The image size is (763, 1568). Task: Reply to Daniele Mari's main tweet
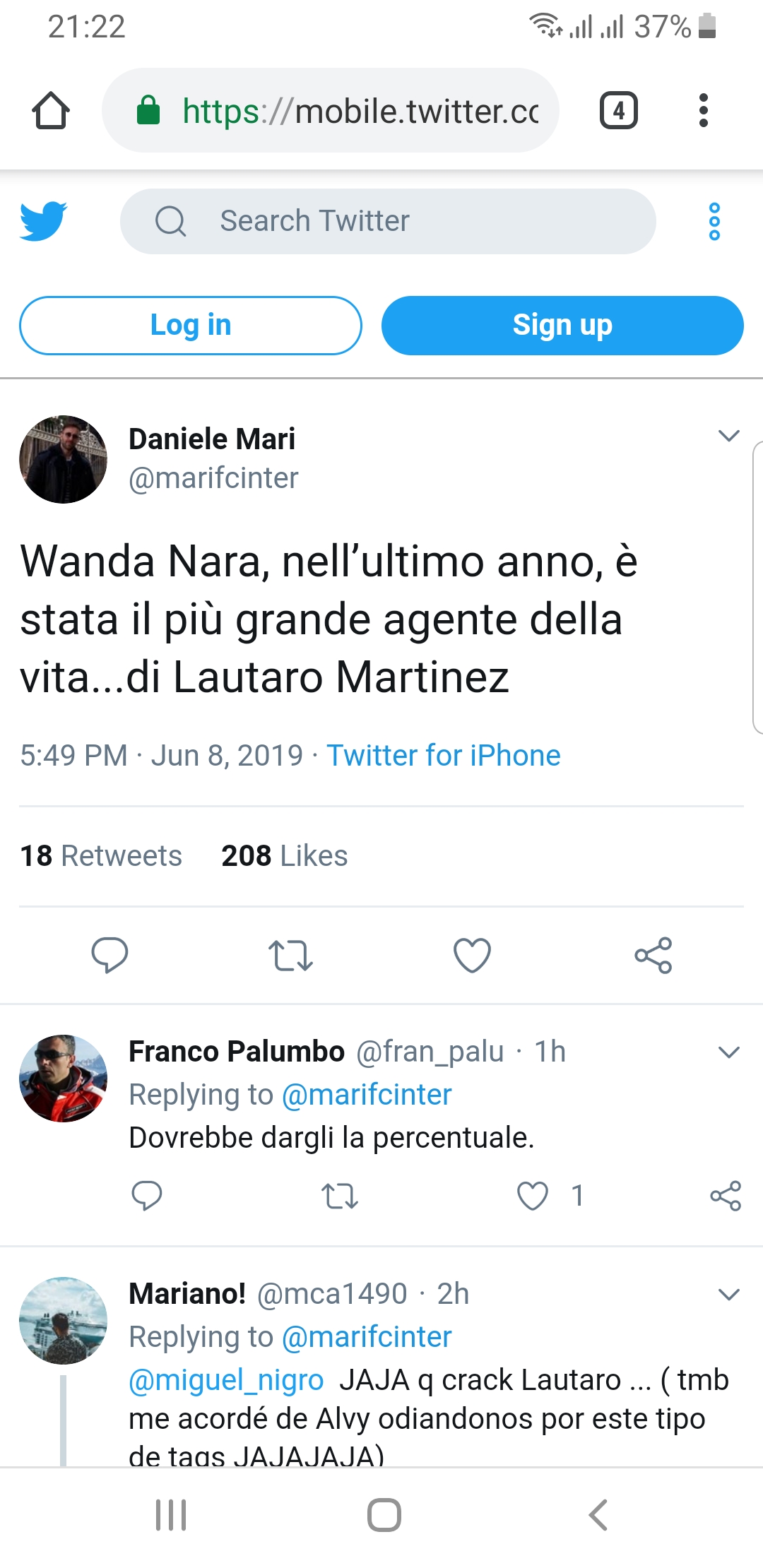110,955
